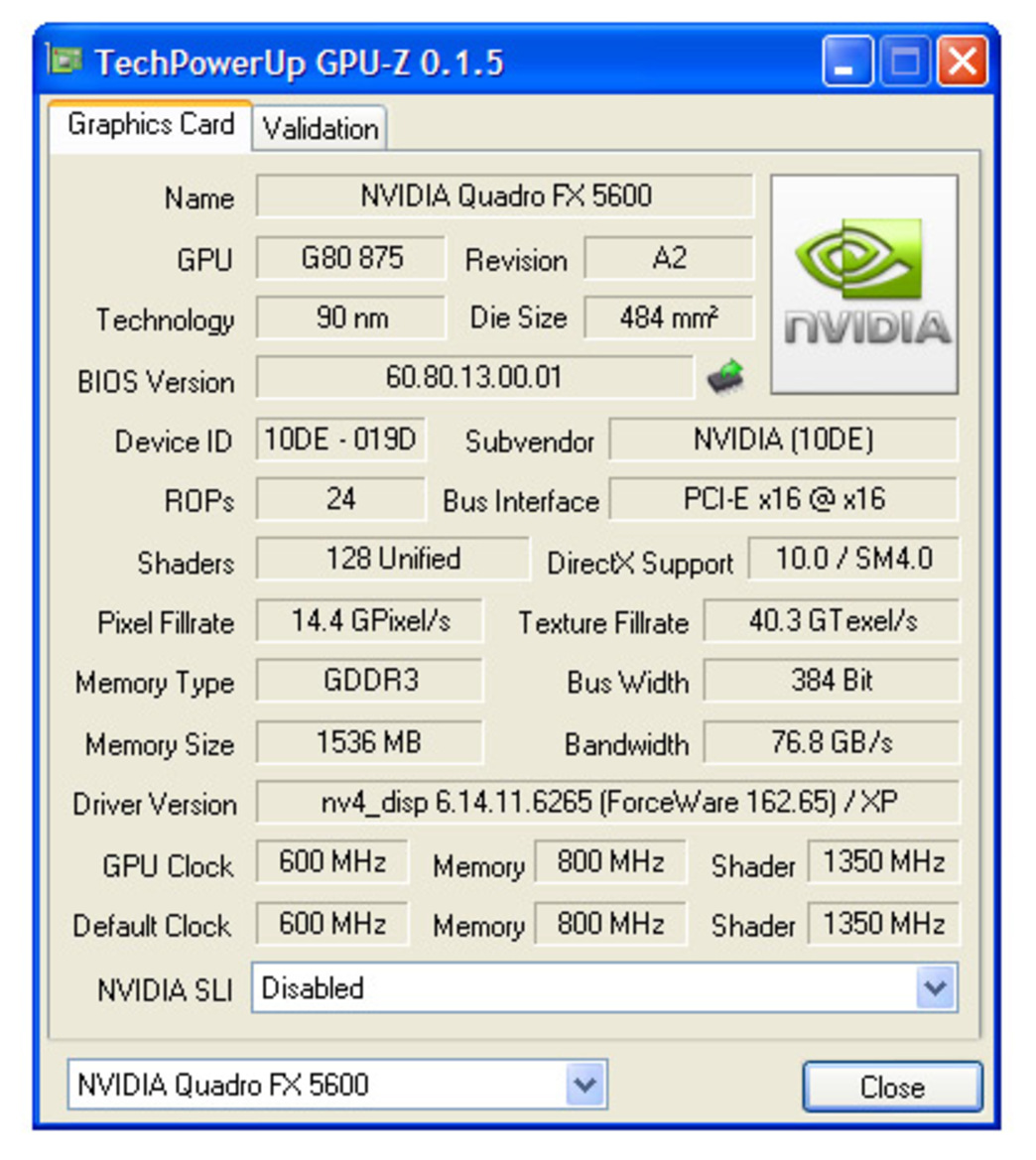Click the Pixel Fillrate label
Image resolution: width=1036 pixels, height=1160 pixels.
pyautogui.click(x=166, y=623)
